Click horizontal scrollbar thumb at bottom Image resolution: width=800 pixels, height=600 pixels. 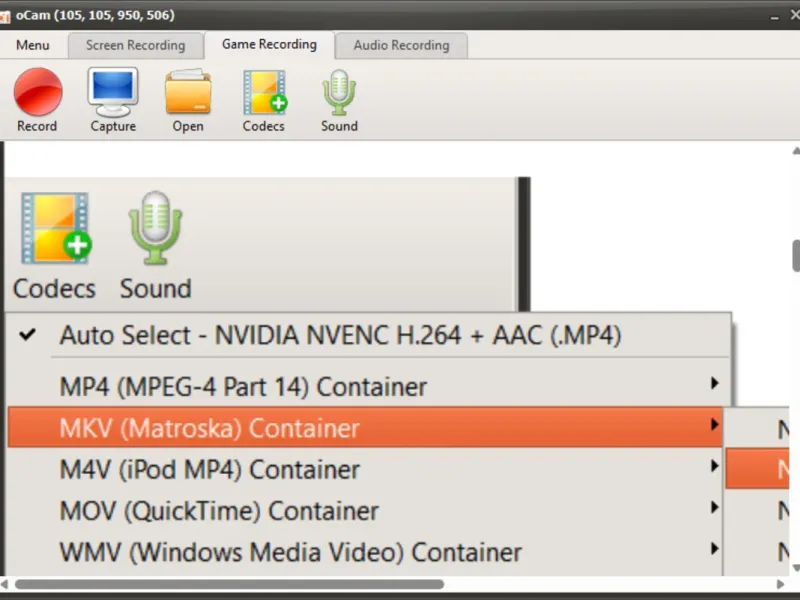coord(230,584)
